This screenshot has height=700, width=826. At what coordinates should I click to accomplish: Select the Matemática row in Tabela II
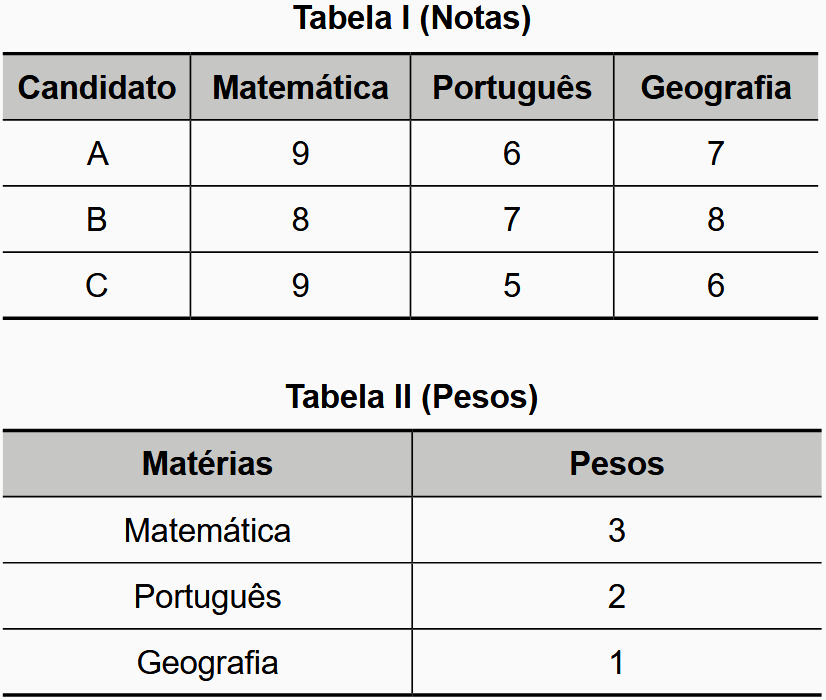click(x=207, y=530)
